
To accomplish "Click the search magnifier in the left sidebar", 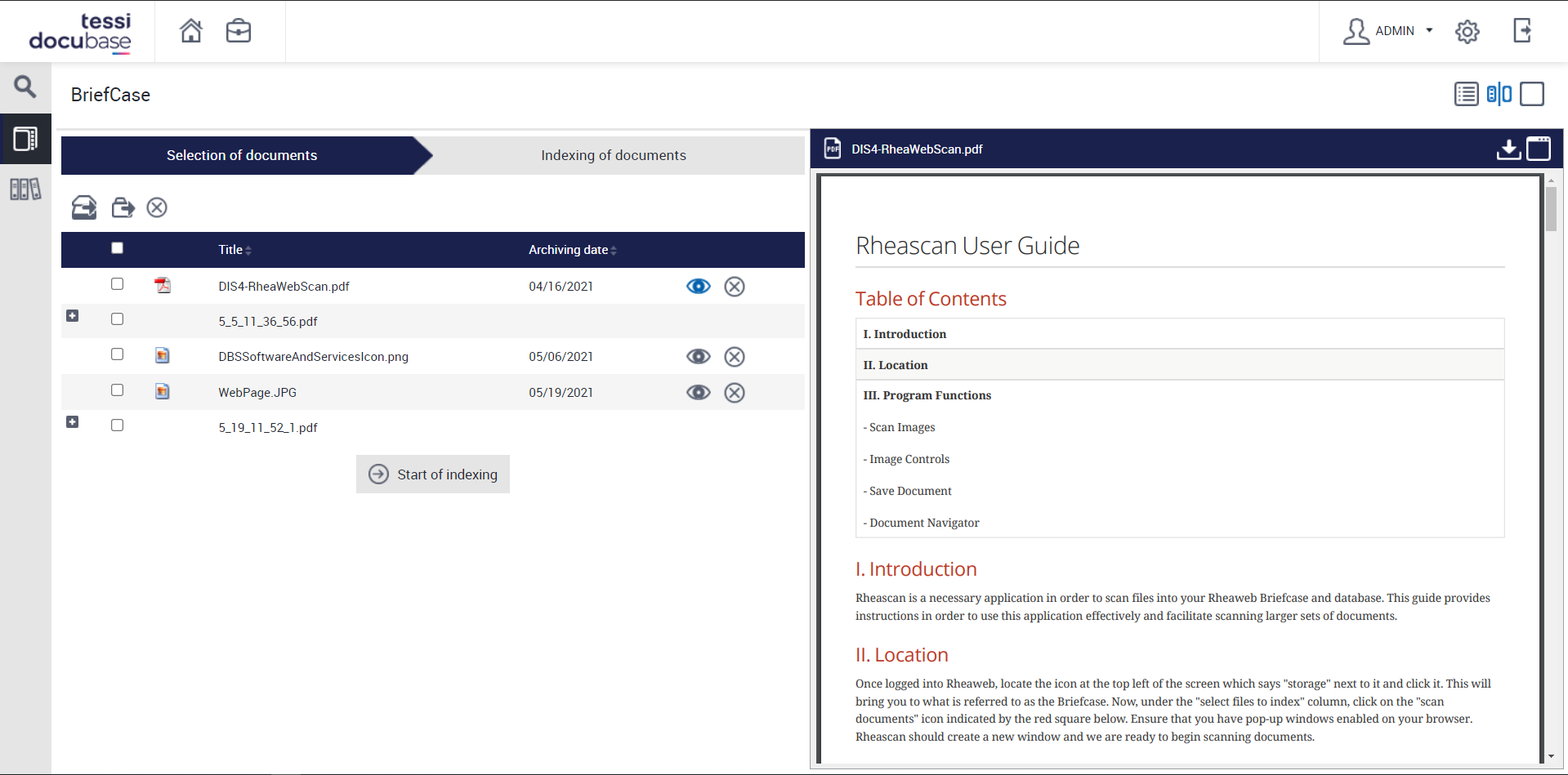I will point(25,86).
